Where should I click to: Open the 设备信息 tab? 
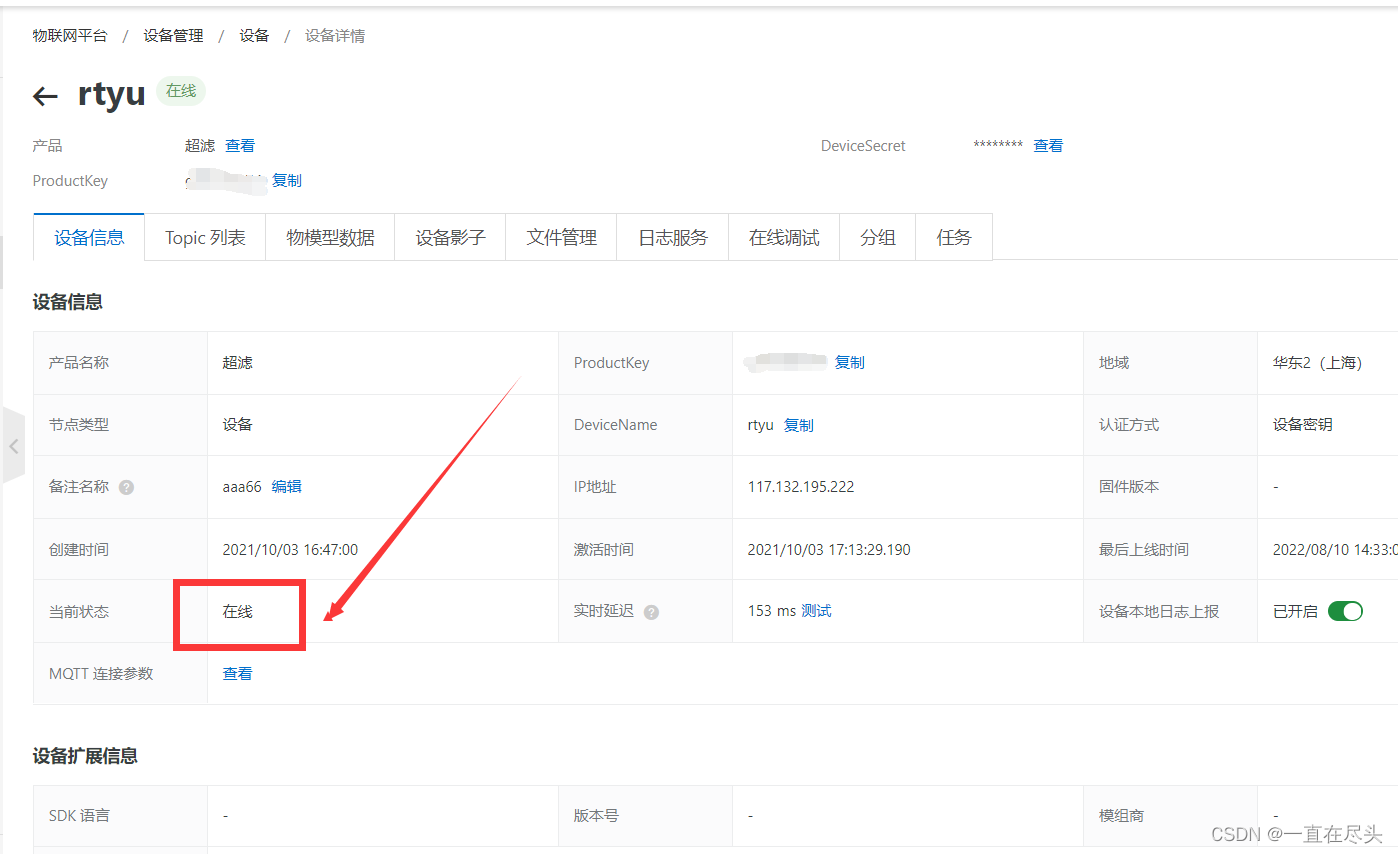[89, 237]
